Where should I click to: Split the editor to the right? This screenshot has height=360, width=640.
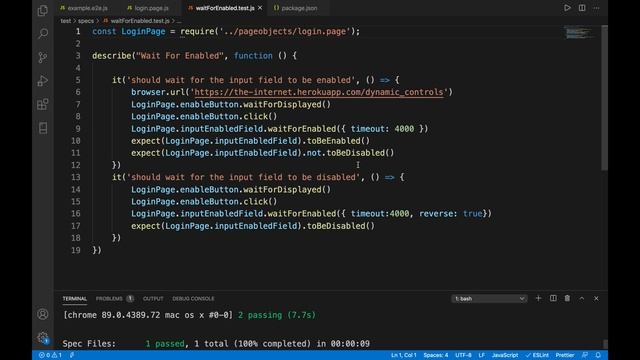click(x=582, y=8)
